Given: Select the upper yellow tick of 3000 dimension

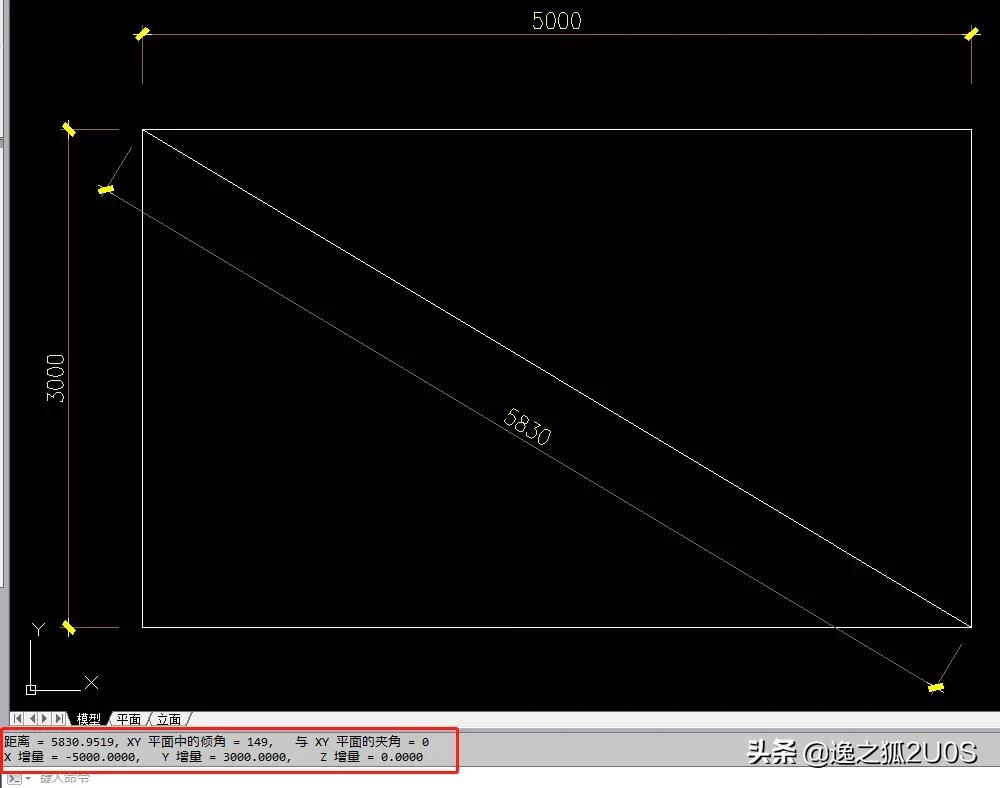Looking at the screenshot, I should tap(68, 129).
